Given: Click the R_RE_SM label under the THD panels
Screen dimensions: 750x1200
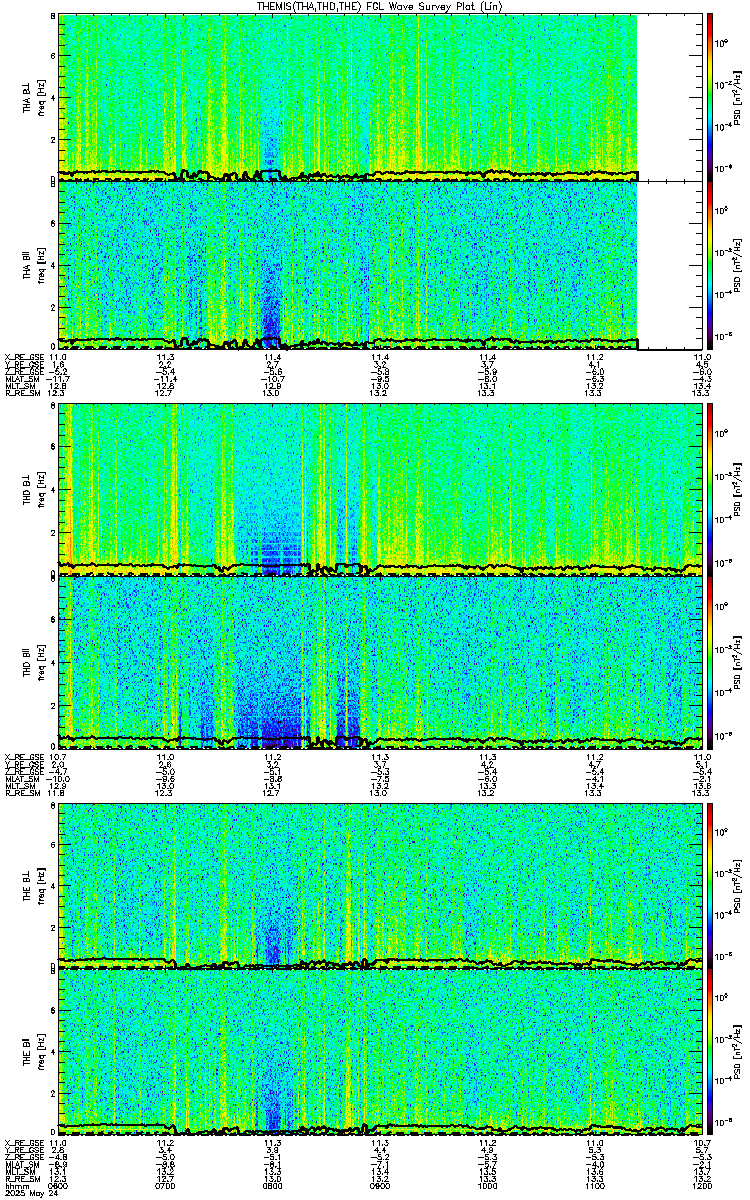Looking at the screenshot, I should pos(19,792).
